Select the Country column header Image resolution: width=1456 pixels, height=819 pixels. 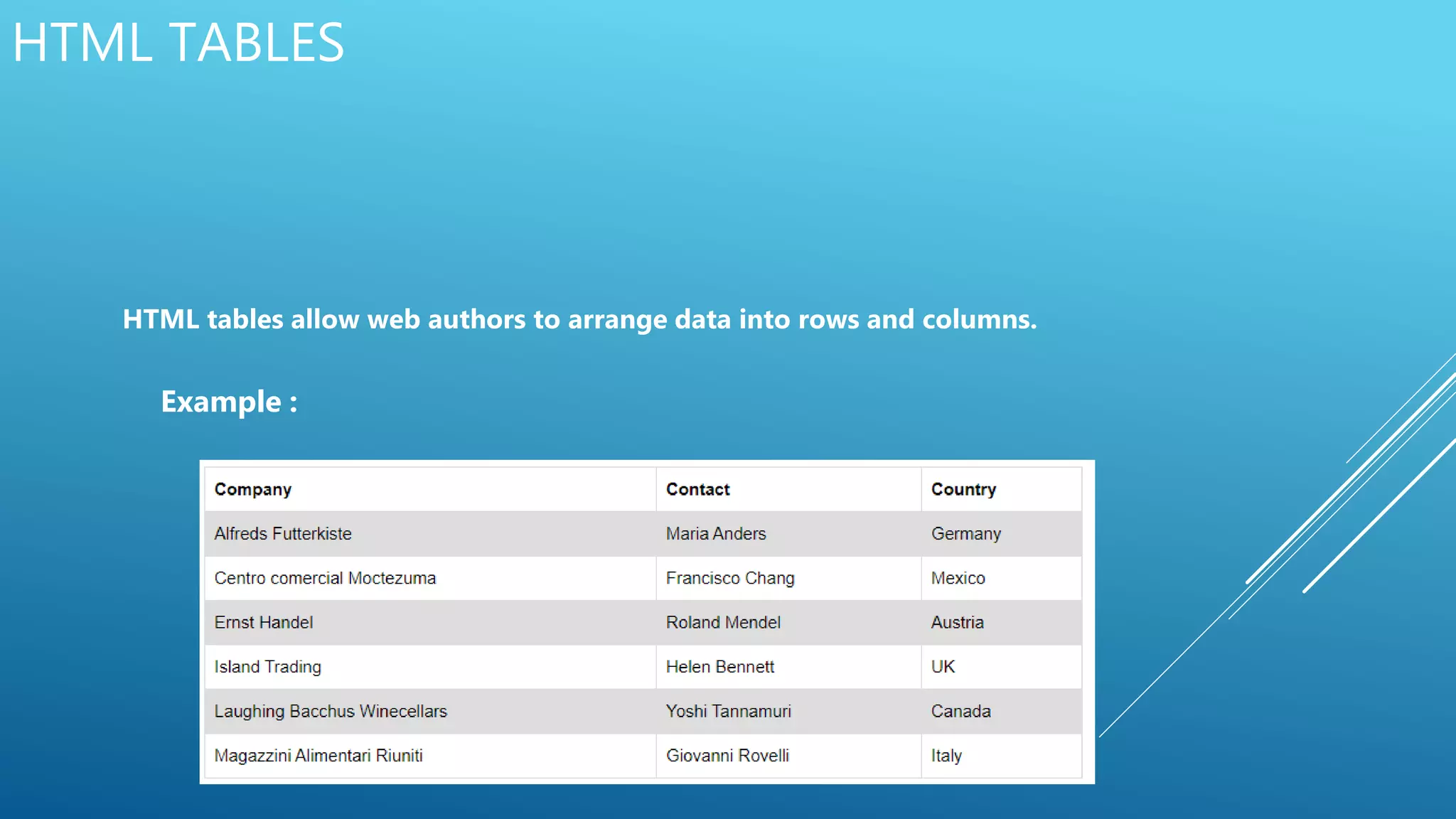tap(963, 489)
